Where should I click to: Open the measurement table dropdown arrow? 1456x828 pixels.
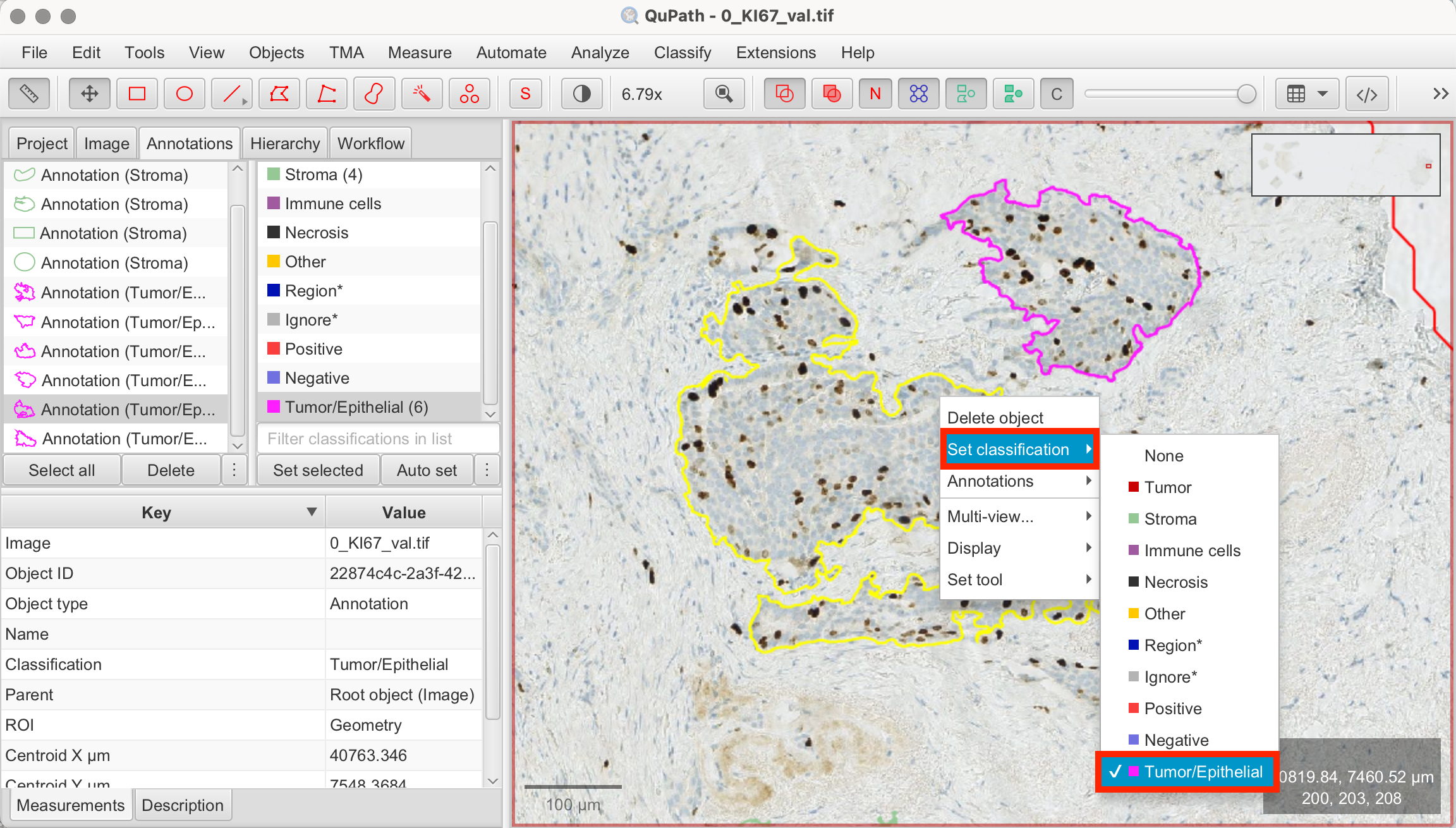(1323, 93)
